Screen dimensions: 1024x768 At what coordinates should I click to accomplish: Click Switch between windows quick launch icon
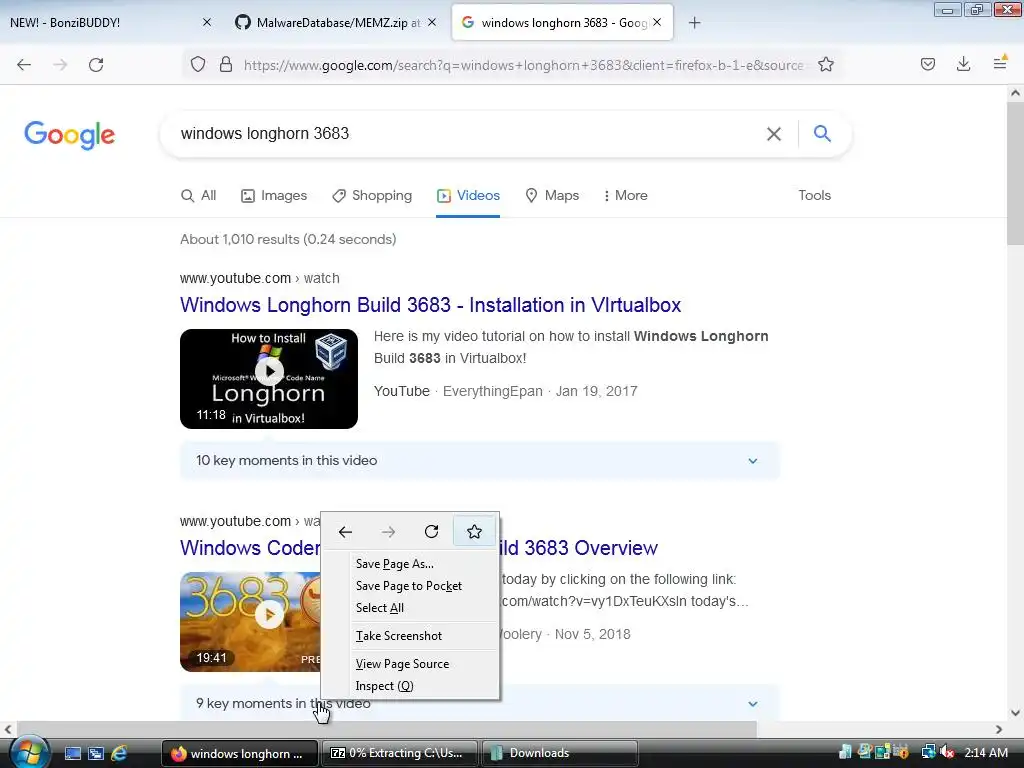[x=96, y=754]
